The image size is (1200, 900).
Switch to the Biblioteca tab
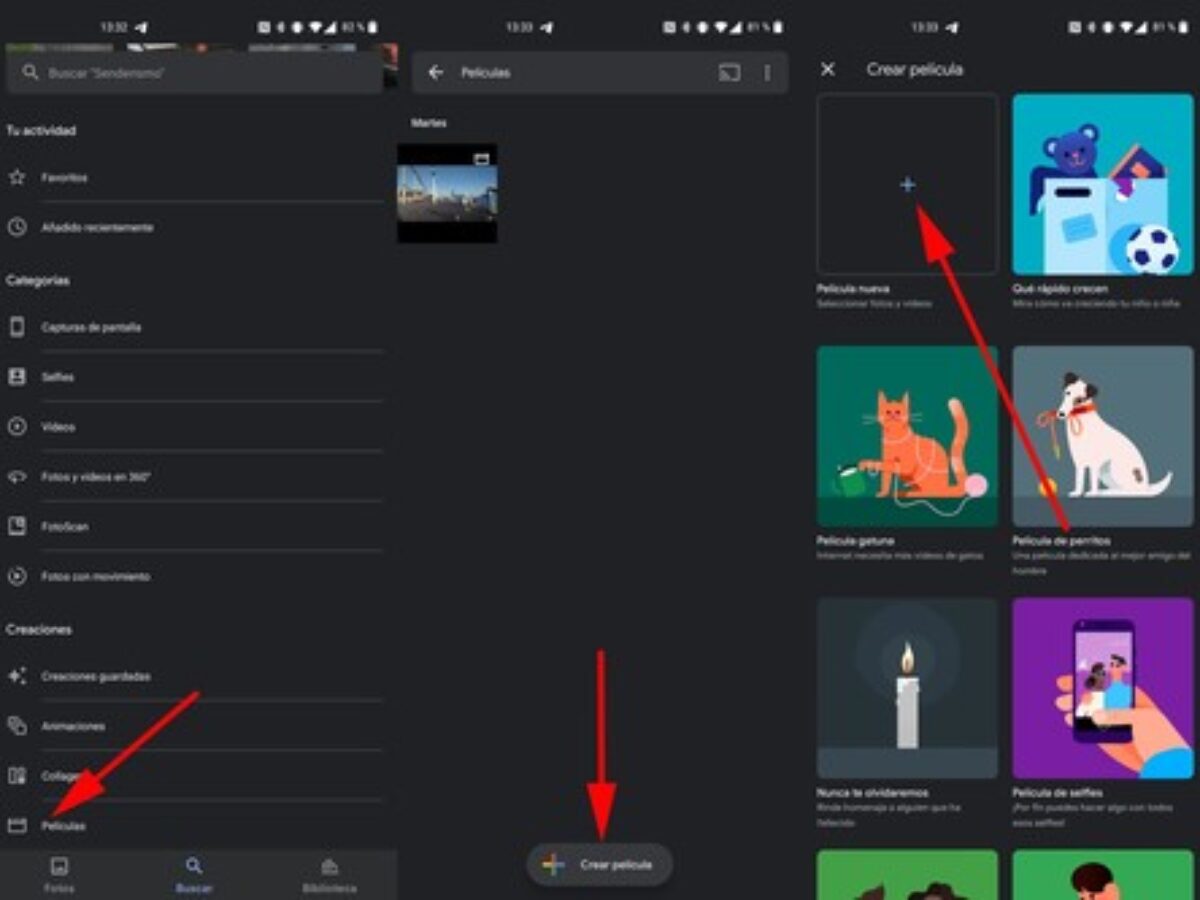click(329, 875)
